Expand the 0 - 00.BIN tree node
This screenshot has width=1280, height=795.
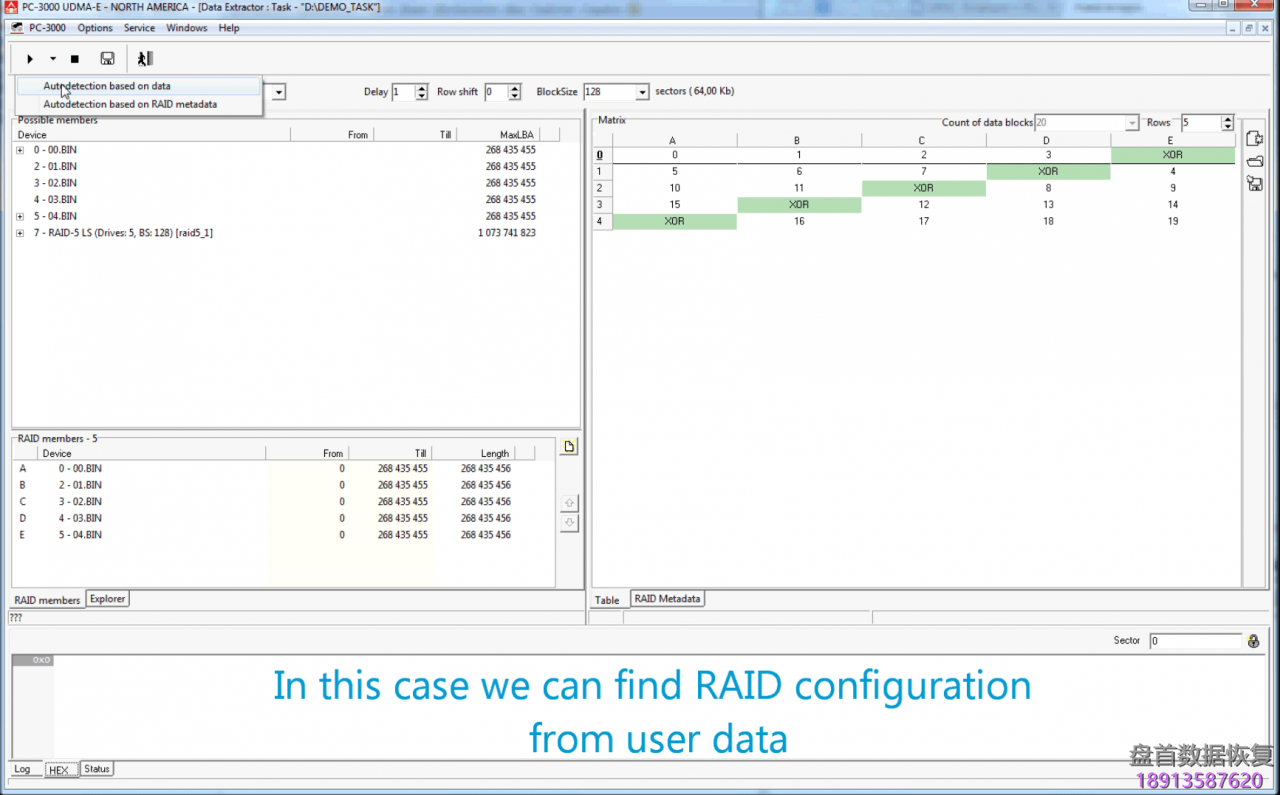[20, 150]
